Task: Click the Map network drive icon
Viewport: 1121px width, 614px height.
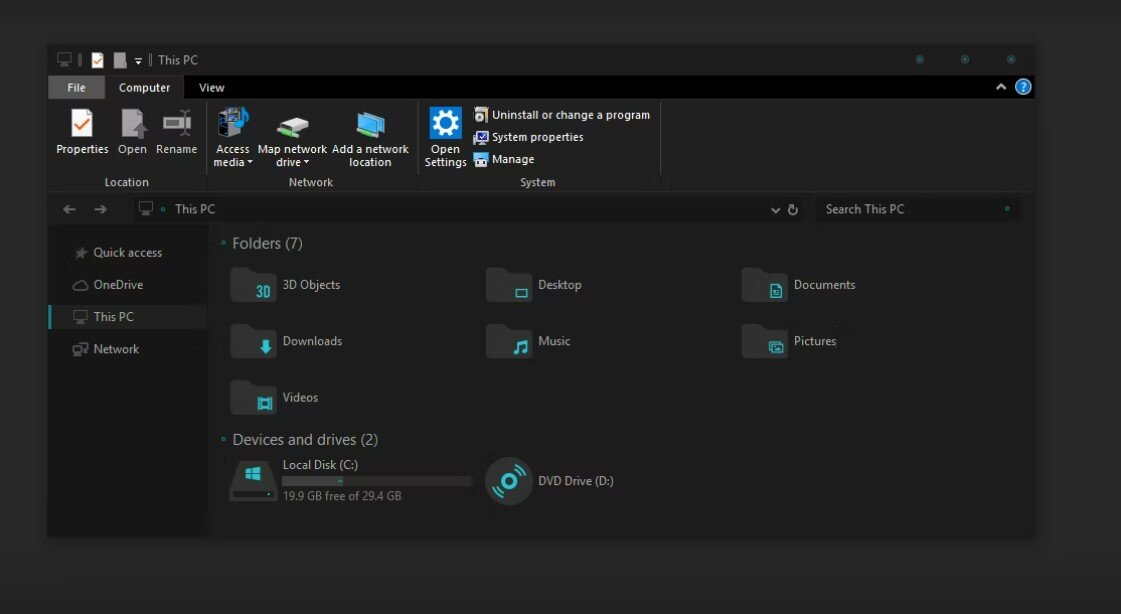Action: tap(292, 127)
